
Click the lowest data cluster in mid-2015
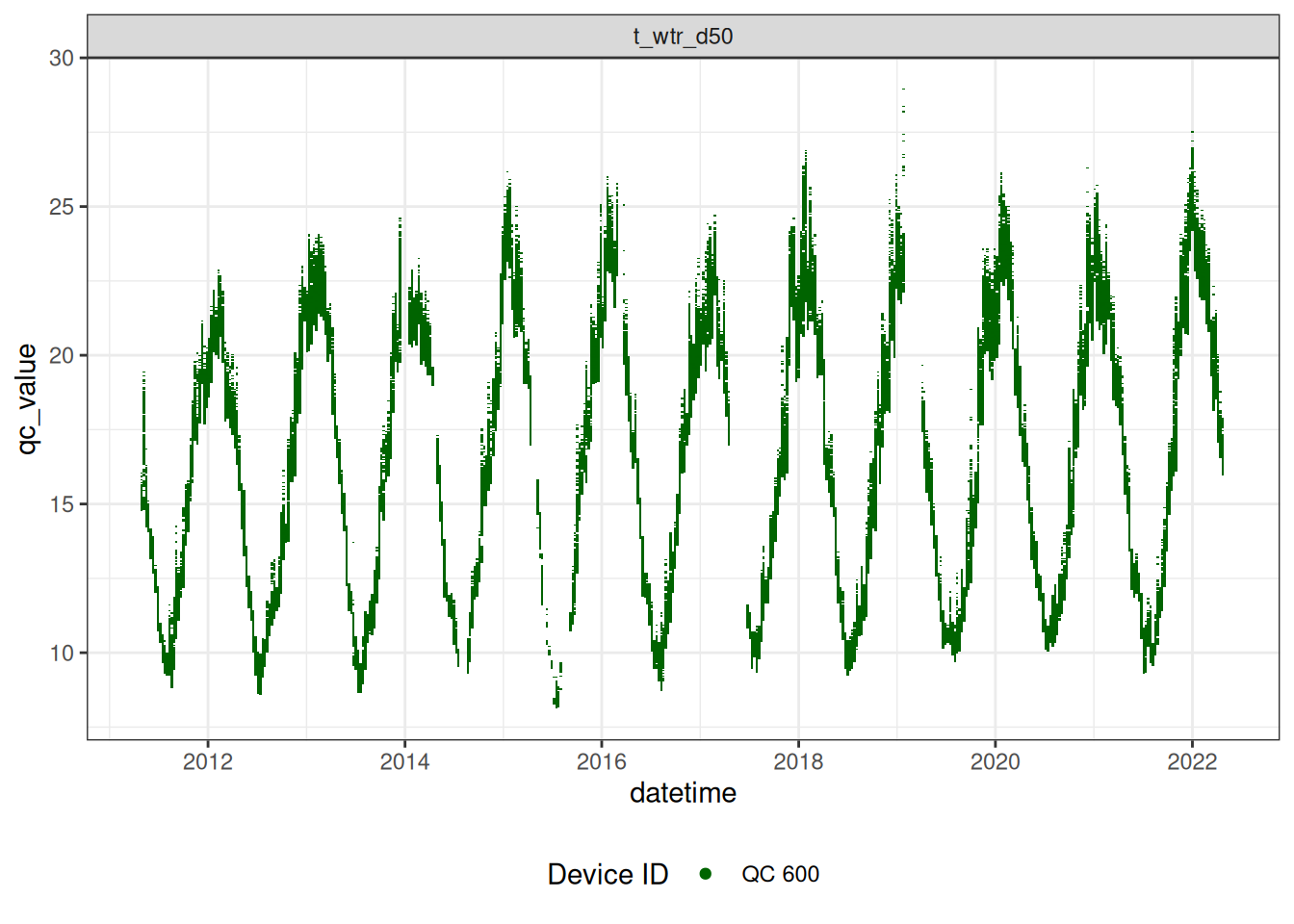click(x=556, y=698)
